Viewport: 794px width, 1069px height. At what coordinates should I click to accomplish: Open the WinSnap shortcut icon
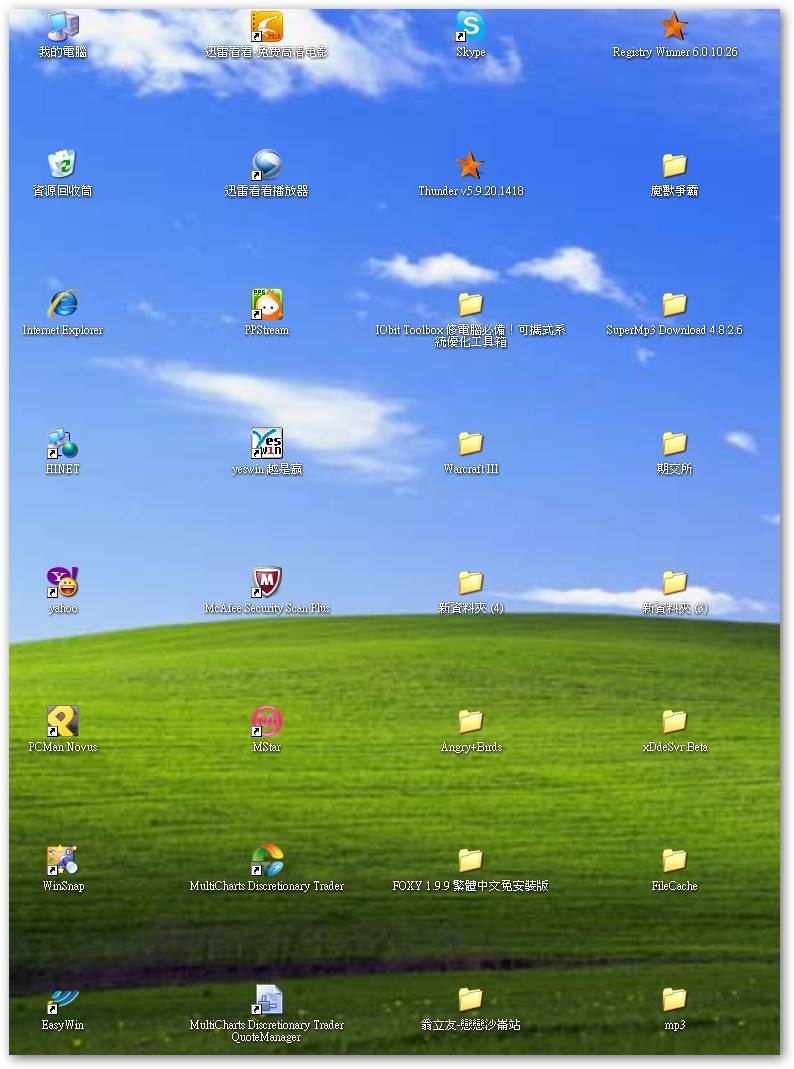point(63,862)
